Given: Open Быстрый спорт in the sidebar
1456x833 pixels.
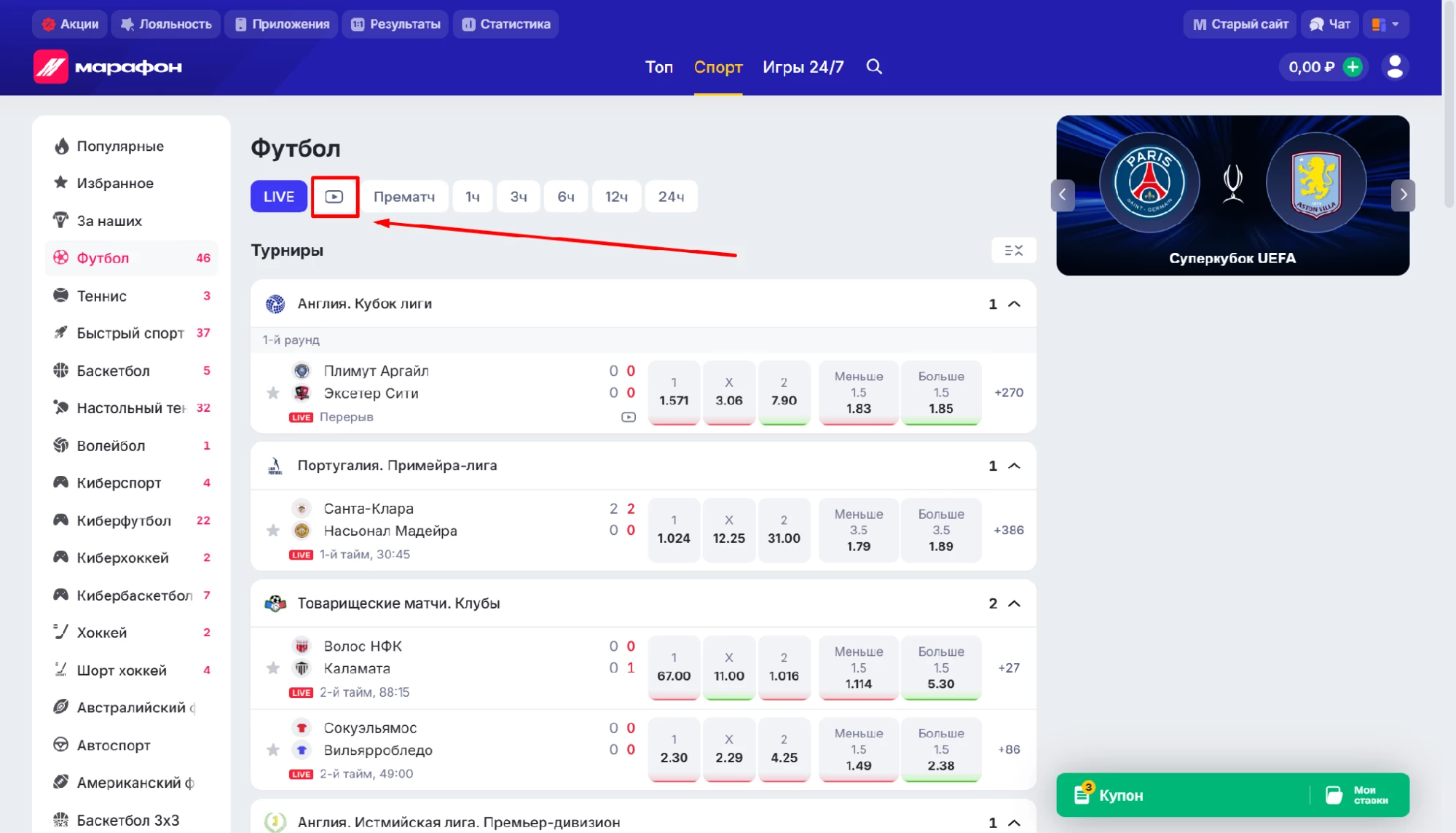Looking at the screenshot, I should click(132, 333).
